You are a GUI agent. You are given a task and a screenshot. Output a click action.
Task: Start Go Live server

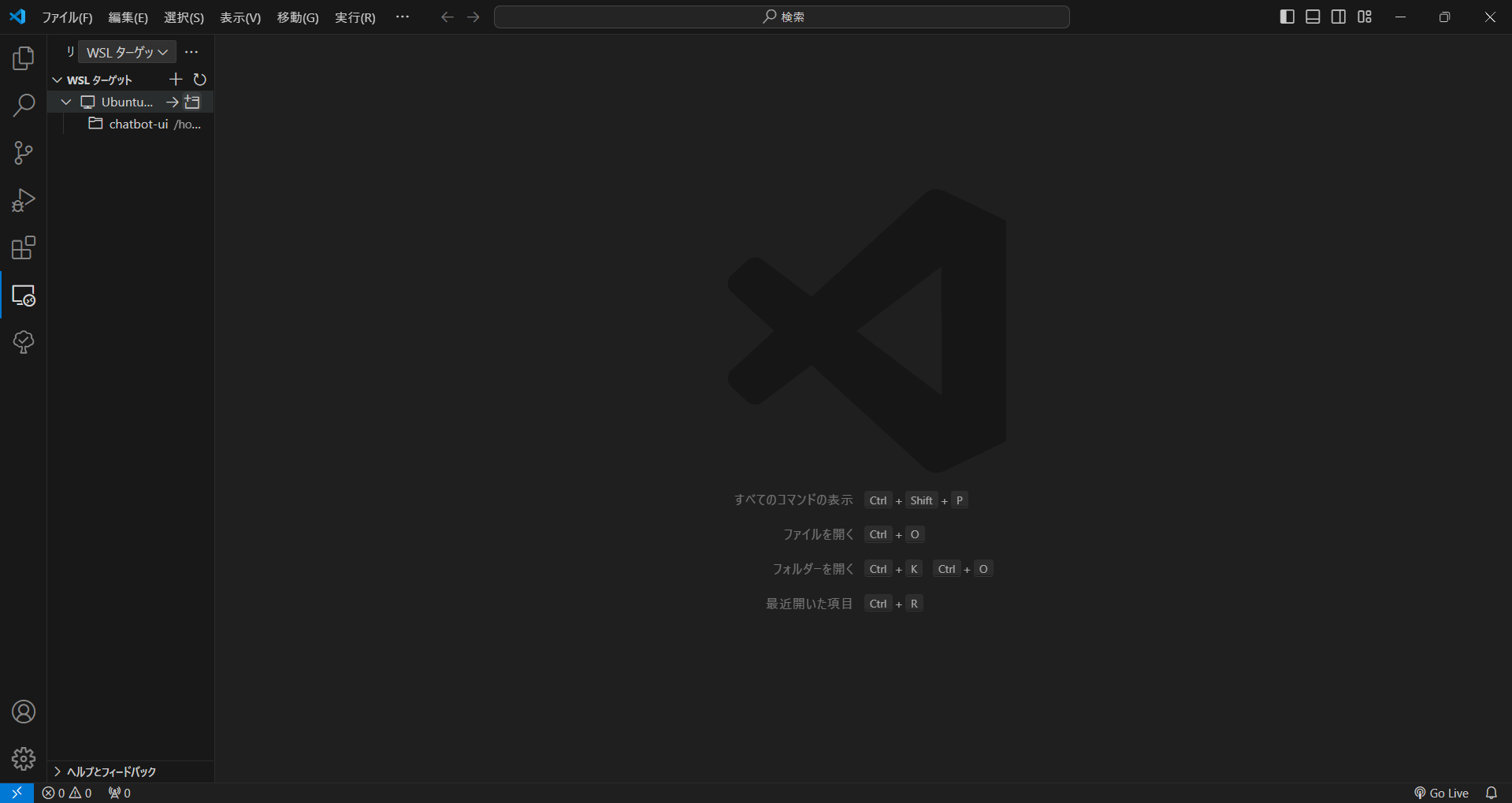1441,793
